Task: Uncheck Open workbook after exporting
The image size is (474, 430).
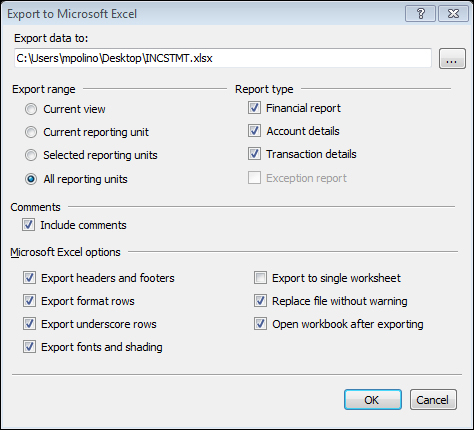Action: point(260,324)
